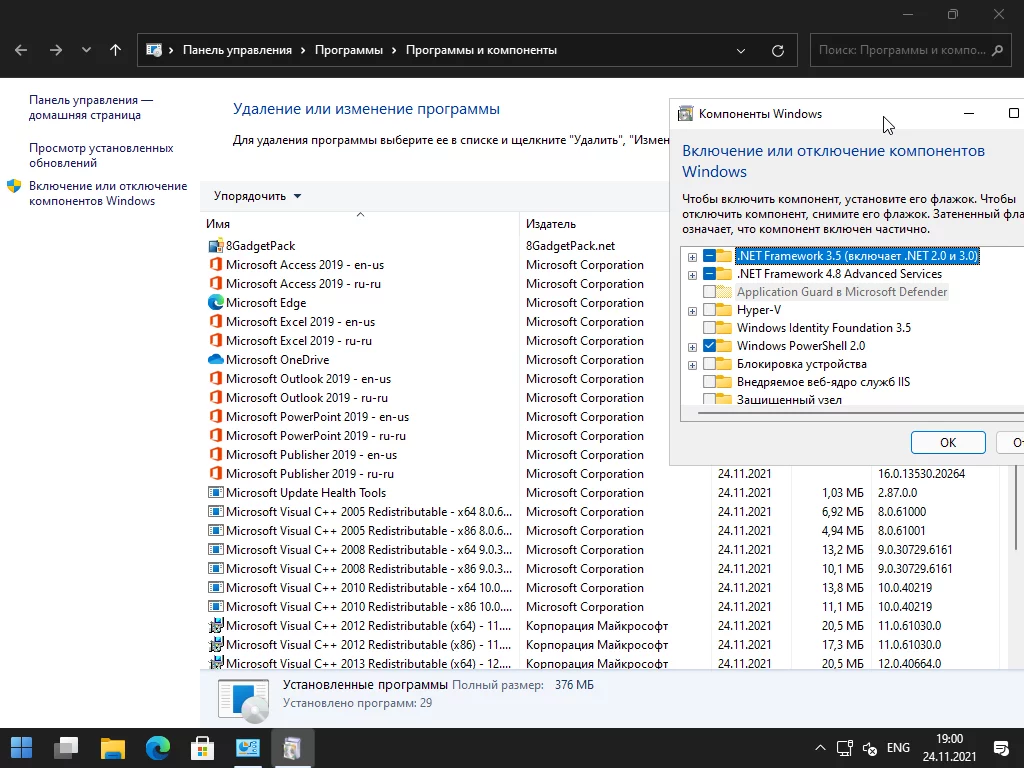Refresh the Programs and Features list
The image size is (1024, 768).
tap(777, 50)
